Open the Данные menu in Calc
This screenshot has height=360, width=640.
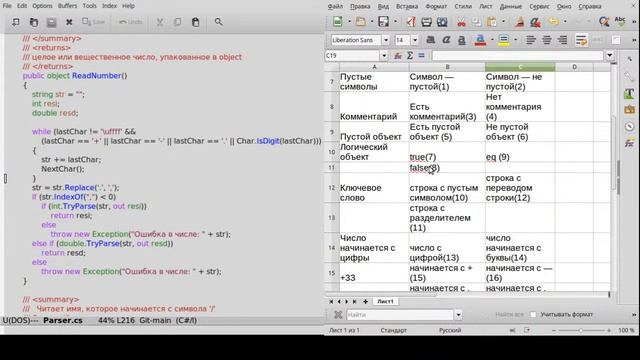tap(511, 6)
